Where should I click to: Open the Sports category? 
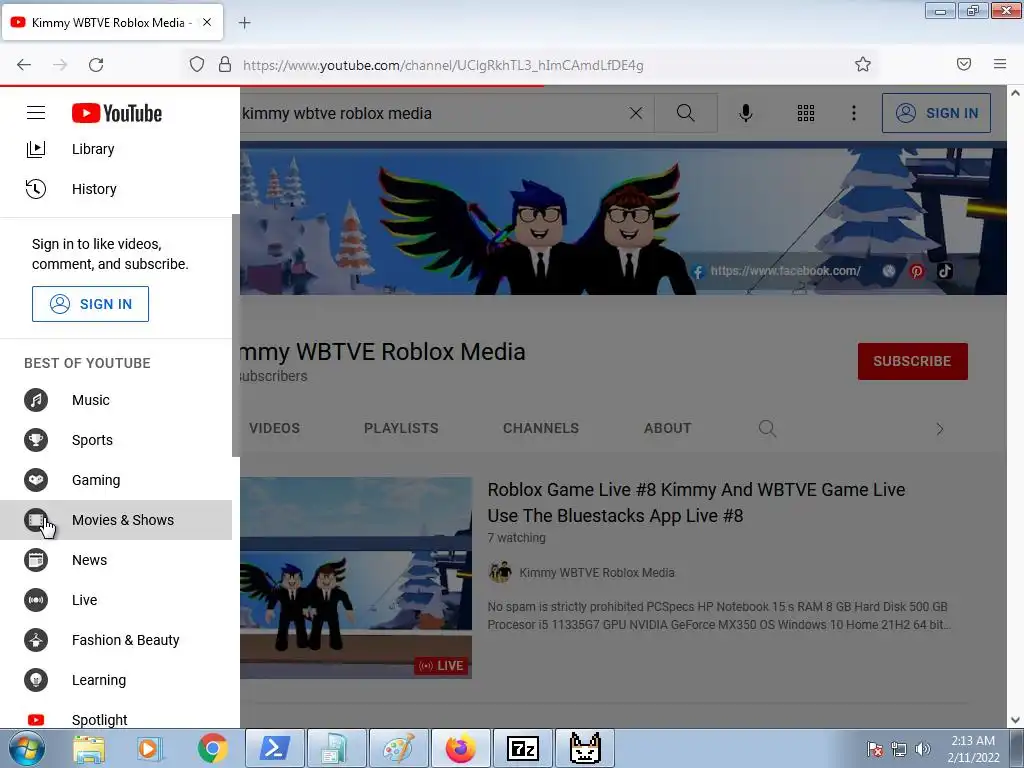(116, 440)
